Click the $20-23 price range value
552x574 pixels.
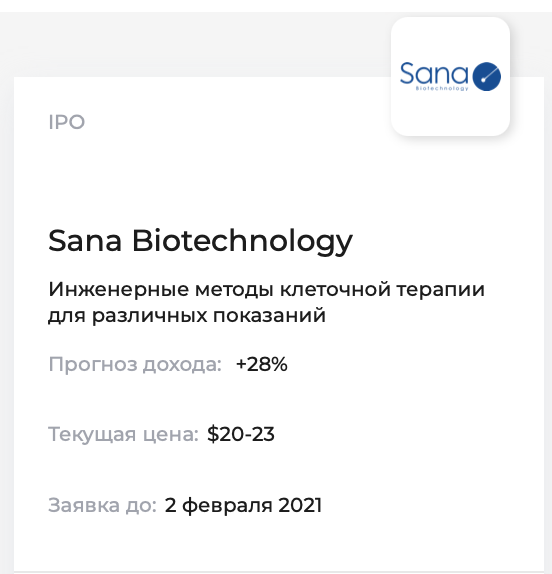240,434
